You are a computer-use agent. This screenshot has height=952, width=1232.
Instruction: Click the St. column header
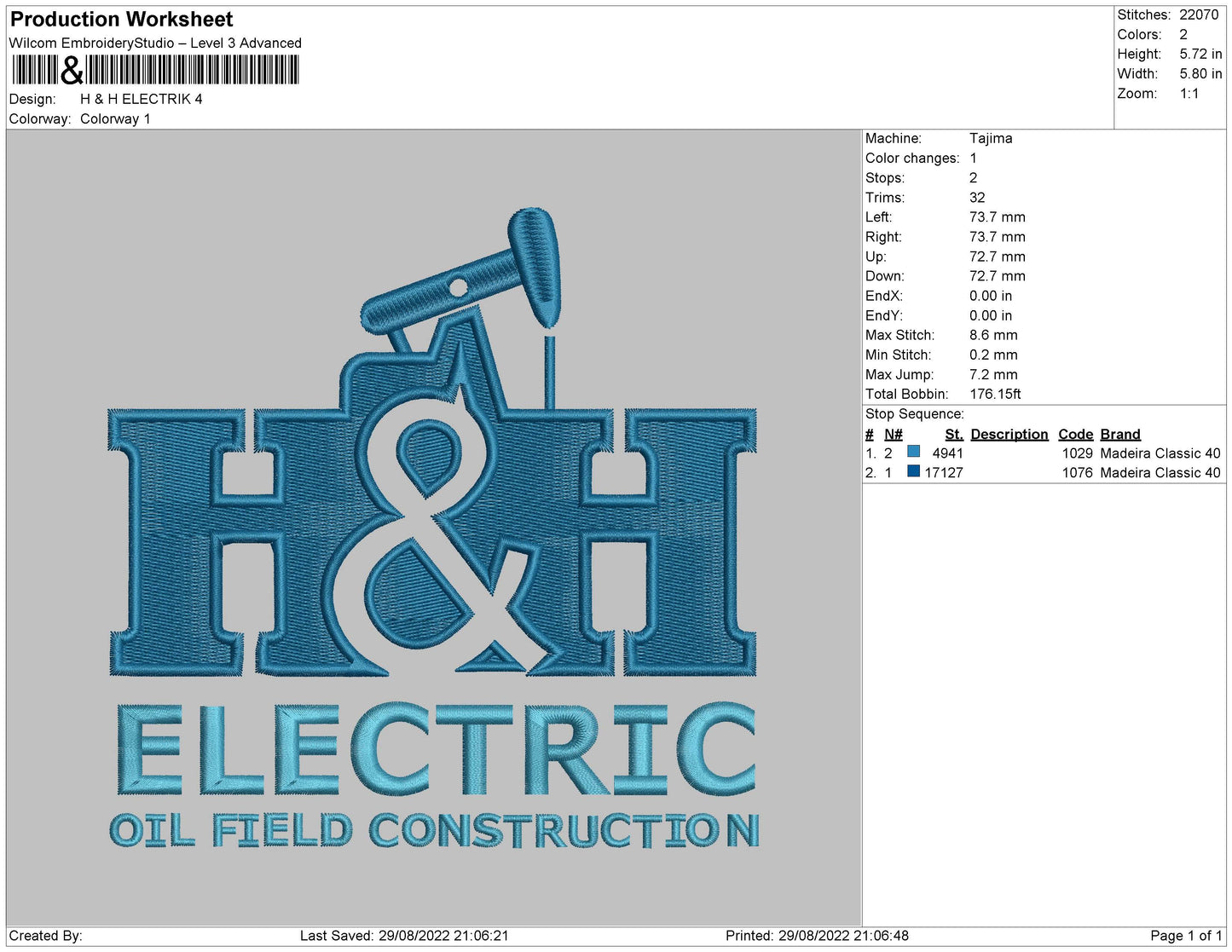tap(953, 434)
